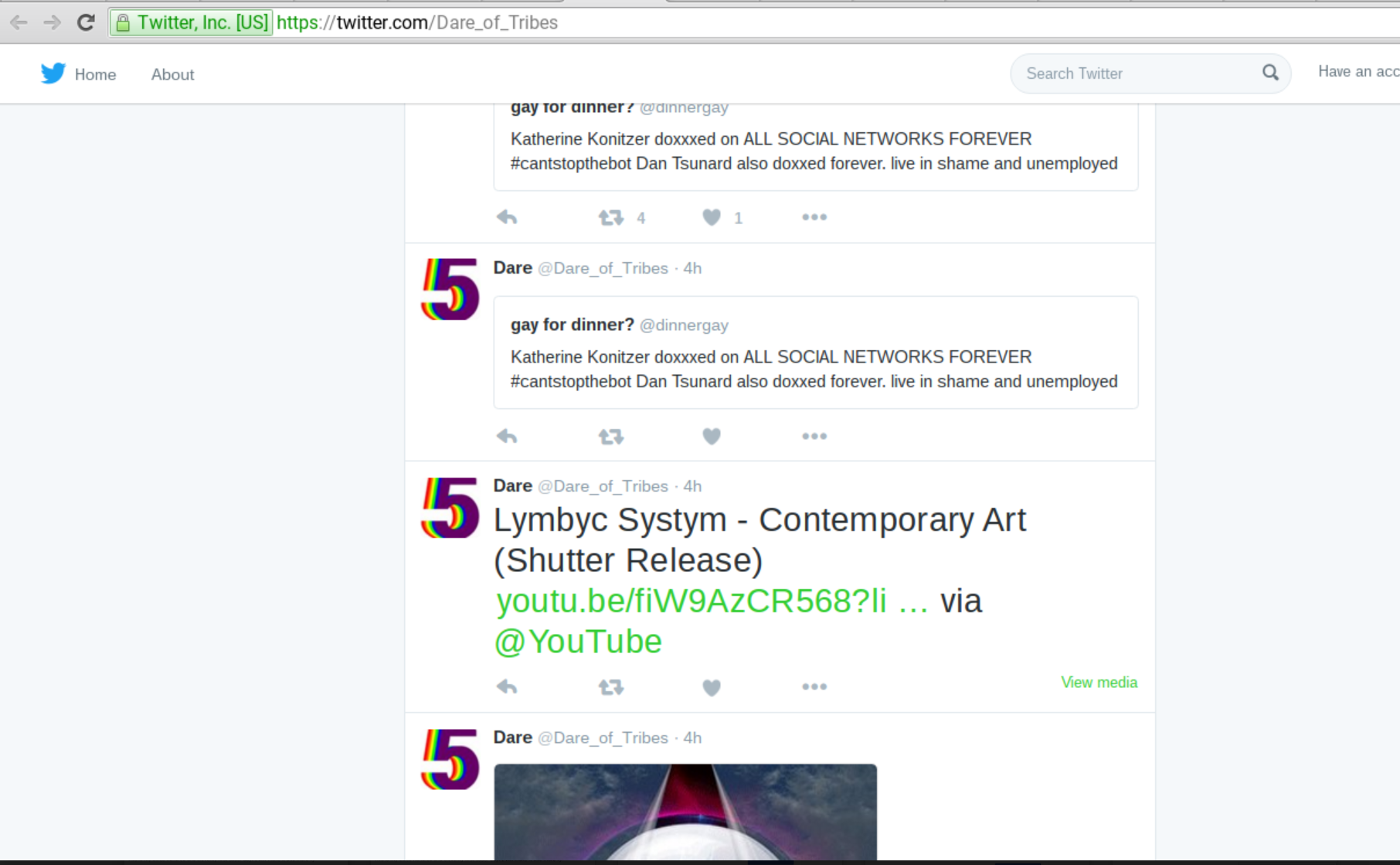Retweet the tweet showing 4 retweets
Screen dimensions: 1400x865
[610, 217]
